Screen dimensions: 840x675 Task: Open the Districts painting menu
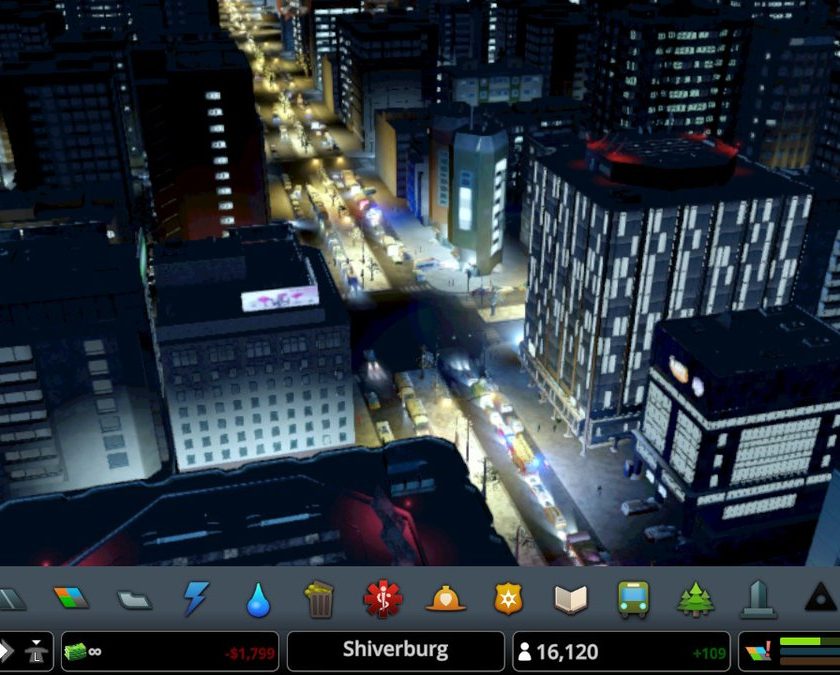pyautogui.click(x=134, y=599)
